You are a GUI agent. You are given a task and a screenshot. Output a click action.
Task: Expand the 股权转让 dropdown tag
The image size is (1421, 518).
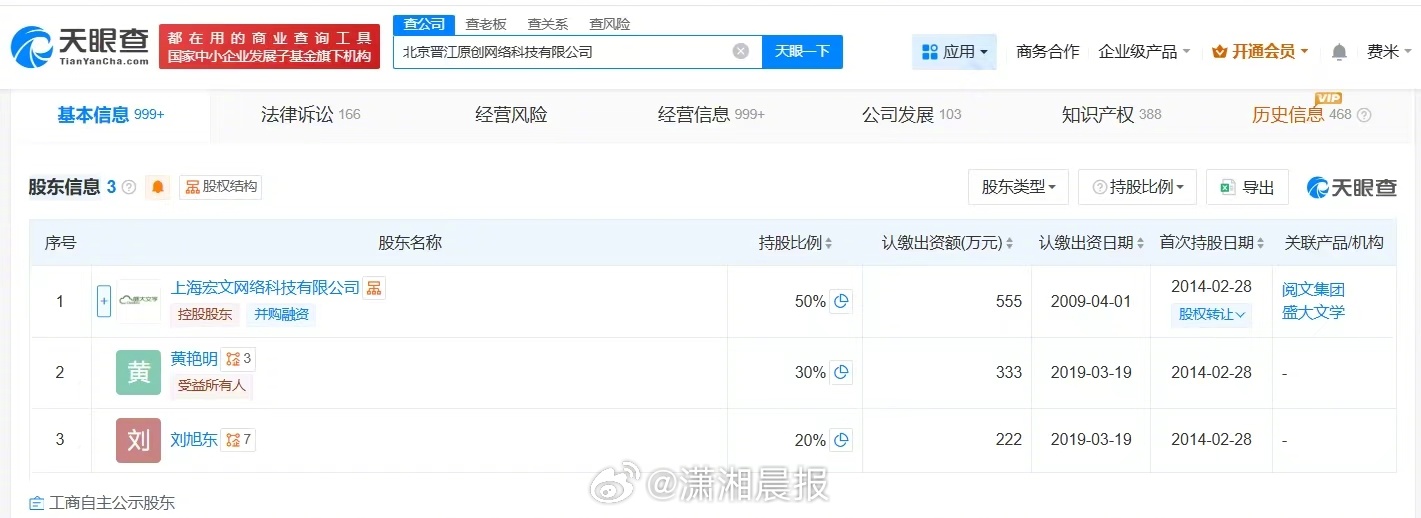tap(1212, 314)
